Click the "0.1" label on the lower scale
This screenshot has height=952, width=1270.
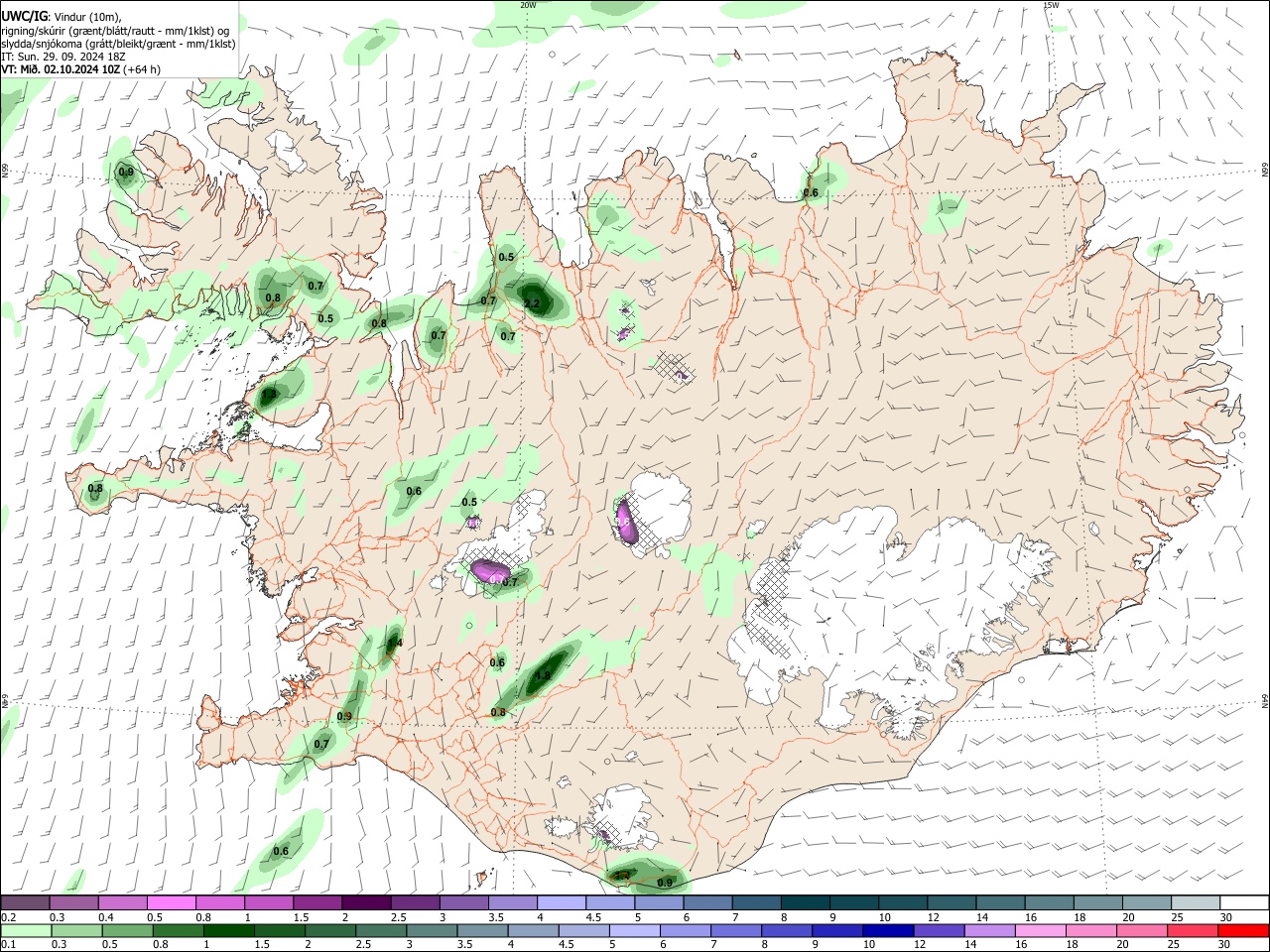tap(8, 945)
